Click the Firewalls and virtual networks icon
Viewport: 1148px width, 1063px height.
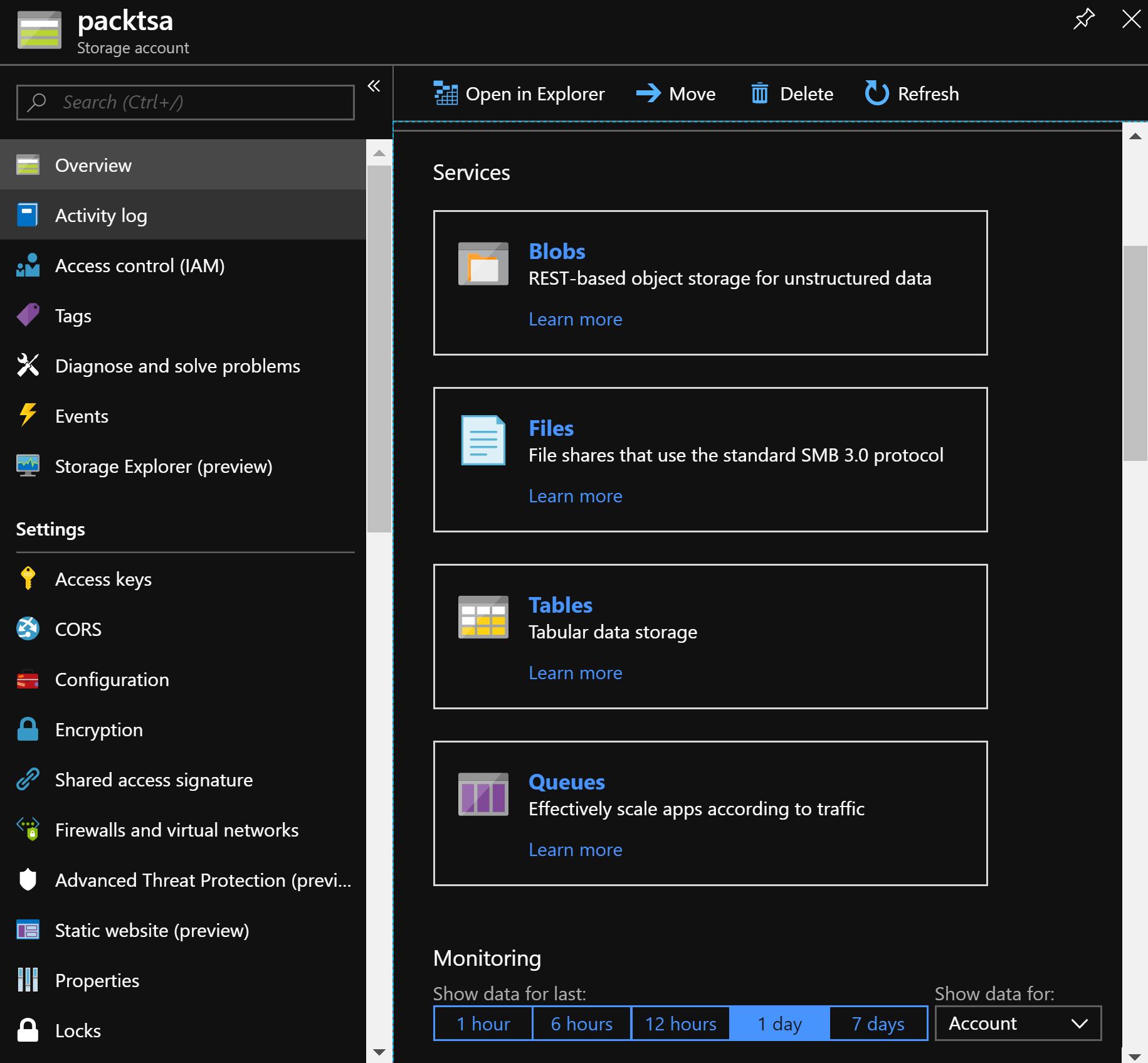(28, 830)
